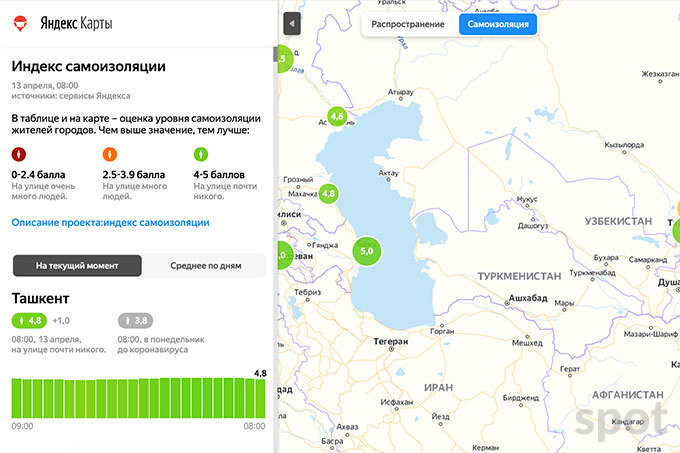Screen dimensions: 680x453
Task: Click the Мешхед city label on map
Action: [527, 343]
